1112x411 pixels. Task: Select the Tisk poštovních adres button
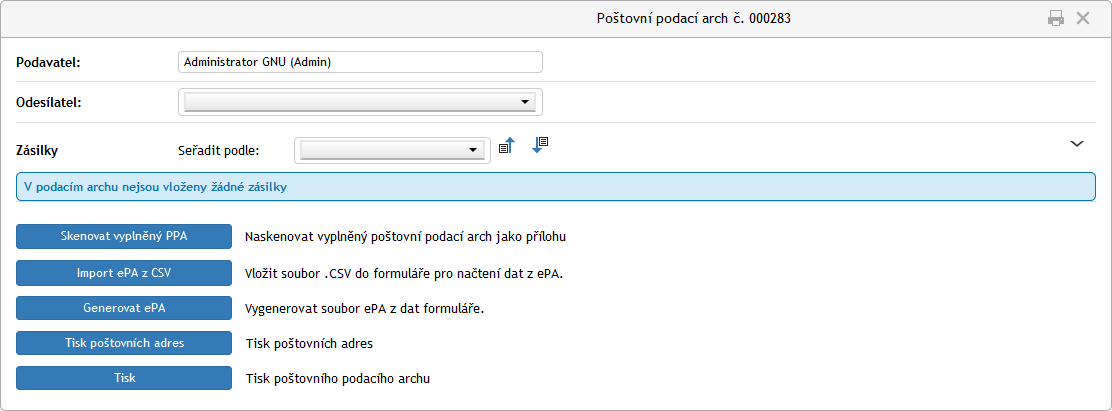pos(124,343)
